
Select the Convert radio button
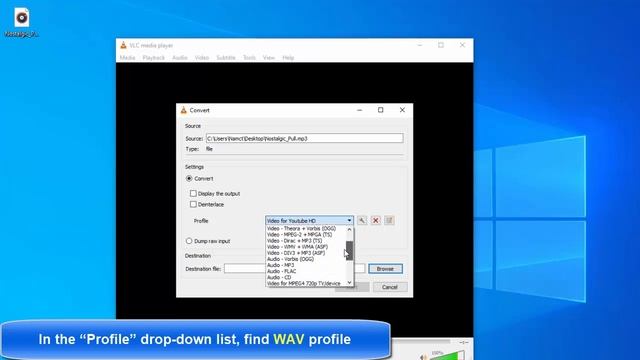click(x=189, y=179)
